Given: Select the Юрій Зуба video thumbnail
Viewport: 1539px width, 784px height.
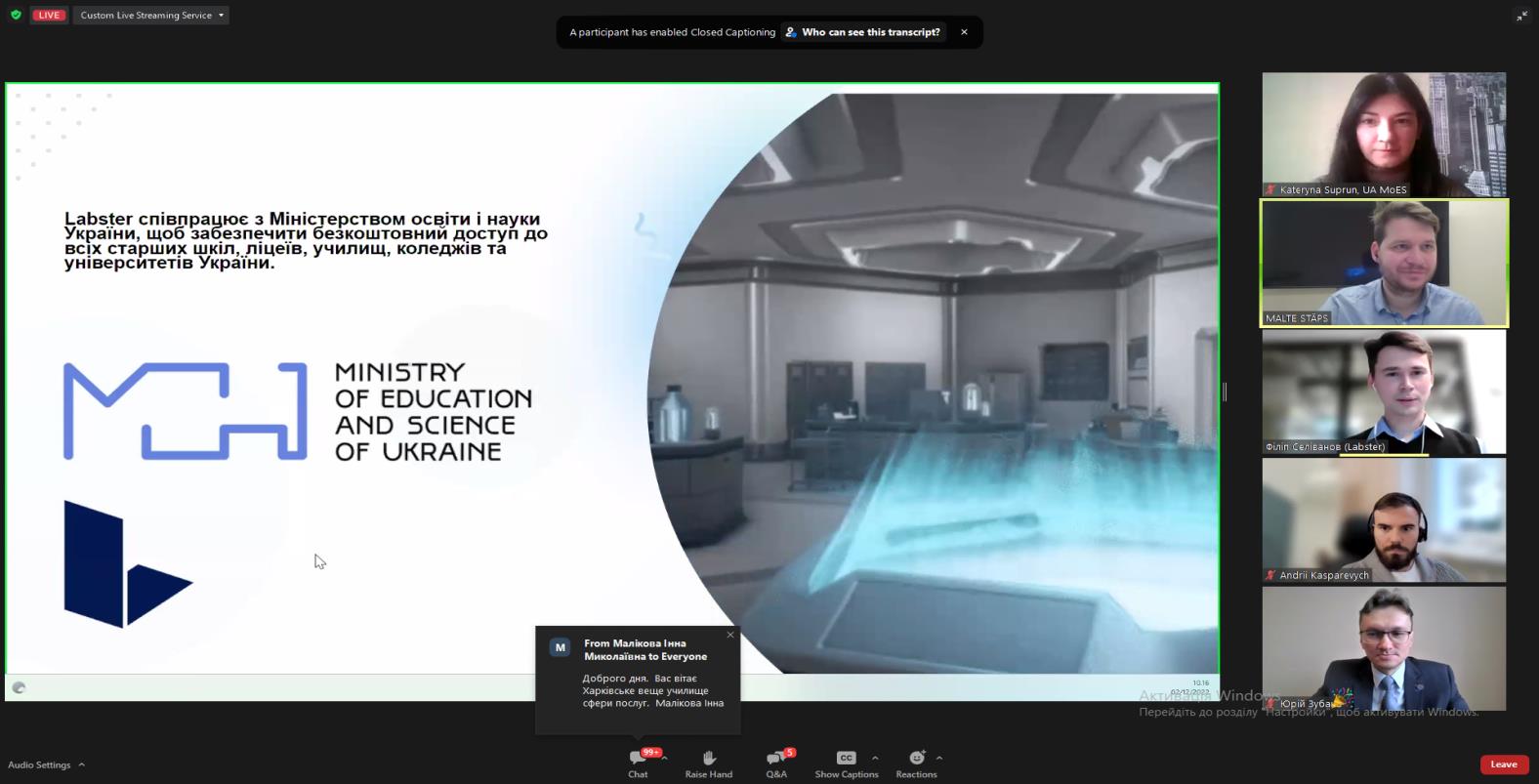Looking at the screenshot, I should coord(1384,648).
